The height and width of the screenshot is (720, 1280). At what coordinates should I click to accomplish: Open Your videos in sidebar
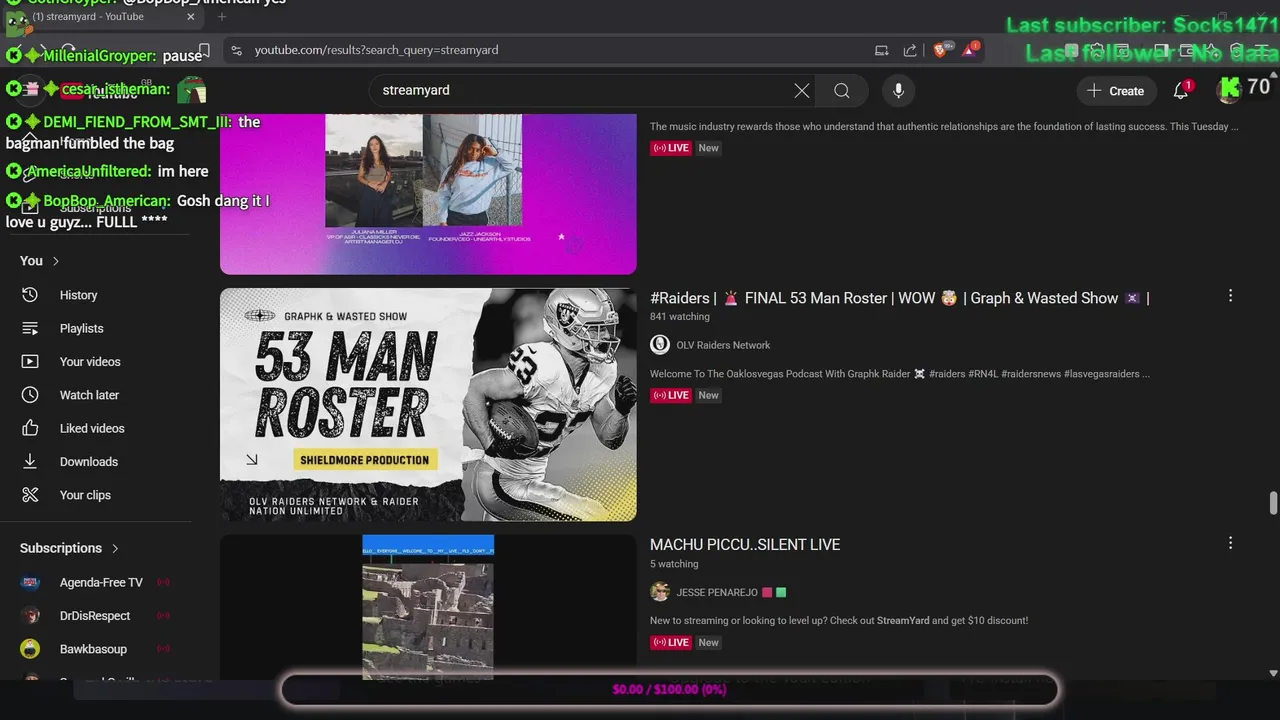90,362
